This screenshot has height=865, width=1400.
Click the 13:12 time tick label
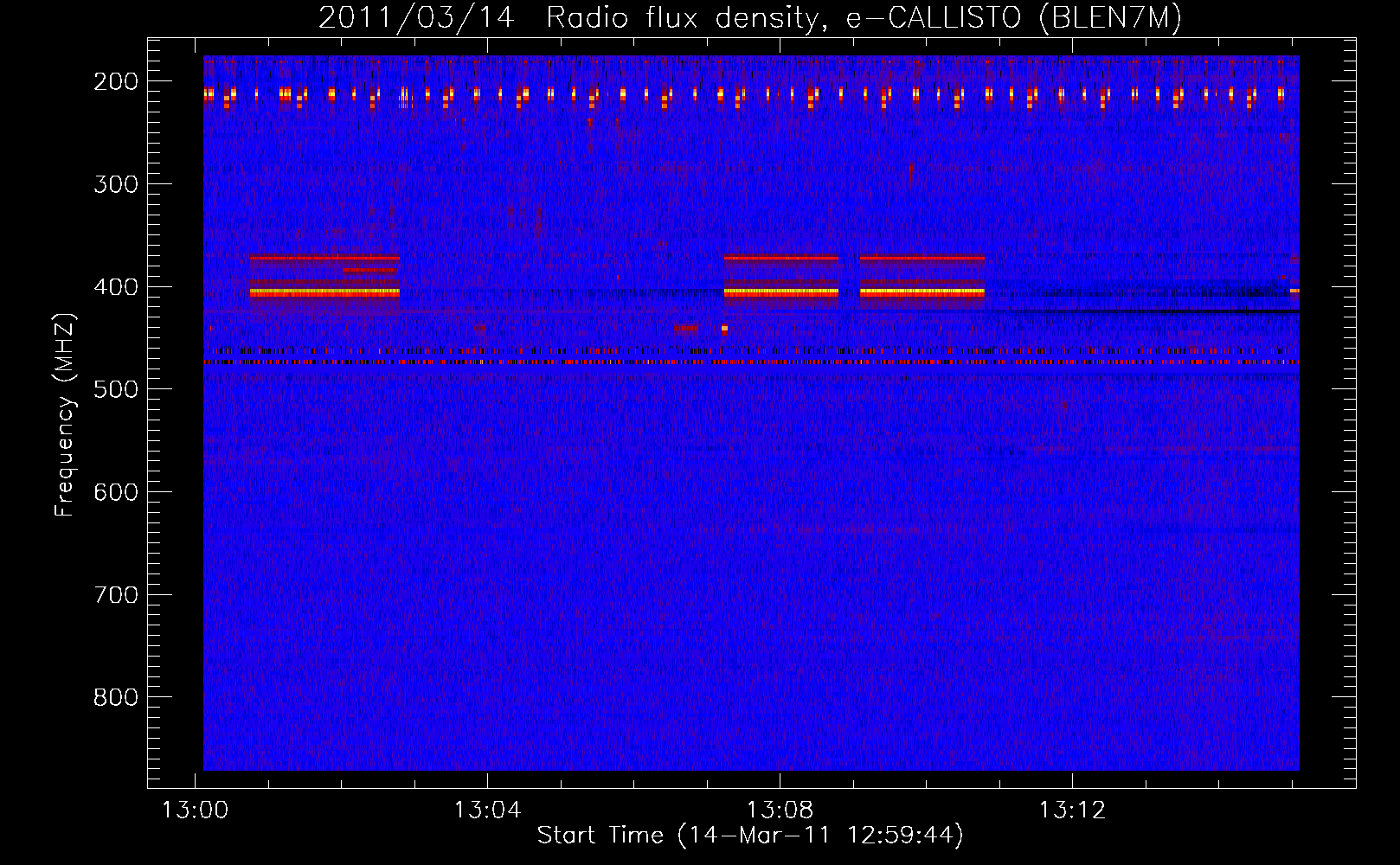coord(1072,811)
